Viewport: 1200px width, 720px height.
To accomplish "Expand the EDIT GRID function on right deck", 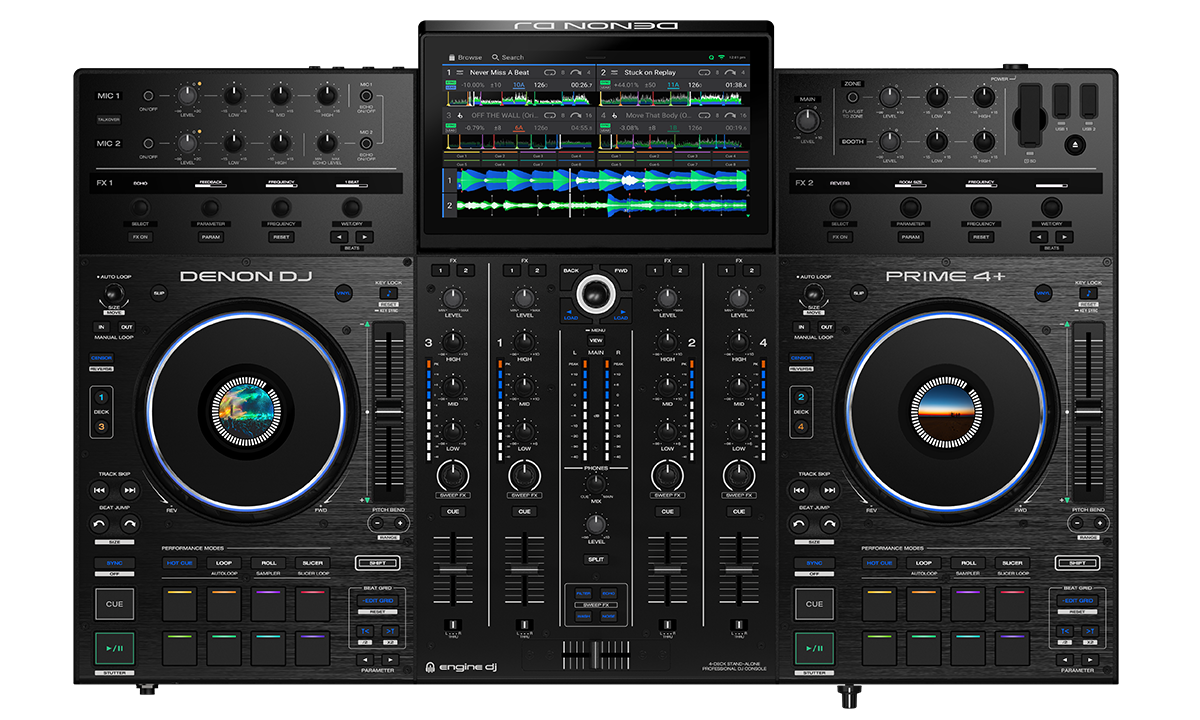I will 1079,601.
